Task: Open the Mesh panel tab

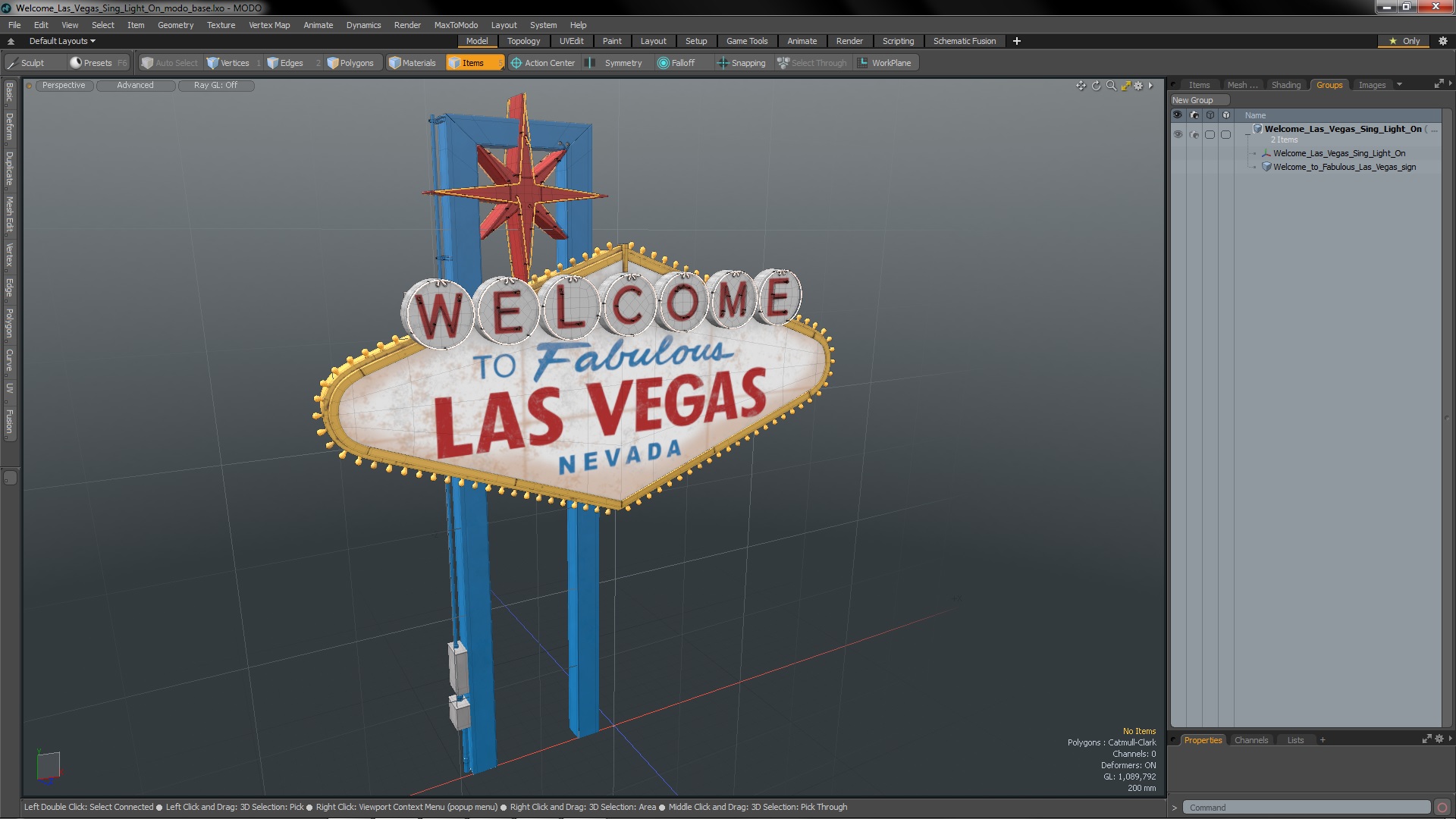Action: coord(1241,85)
